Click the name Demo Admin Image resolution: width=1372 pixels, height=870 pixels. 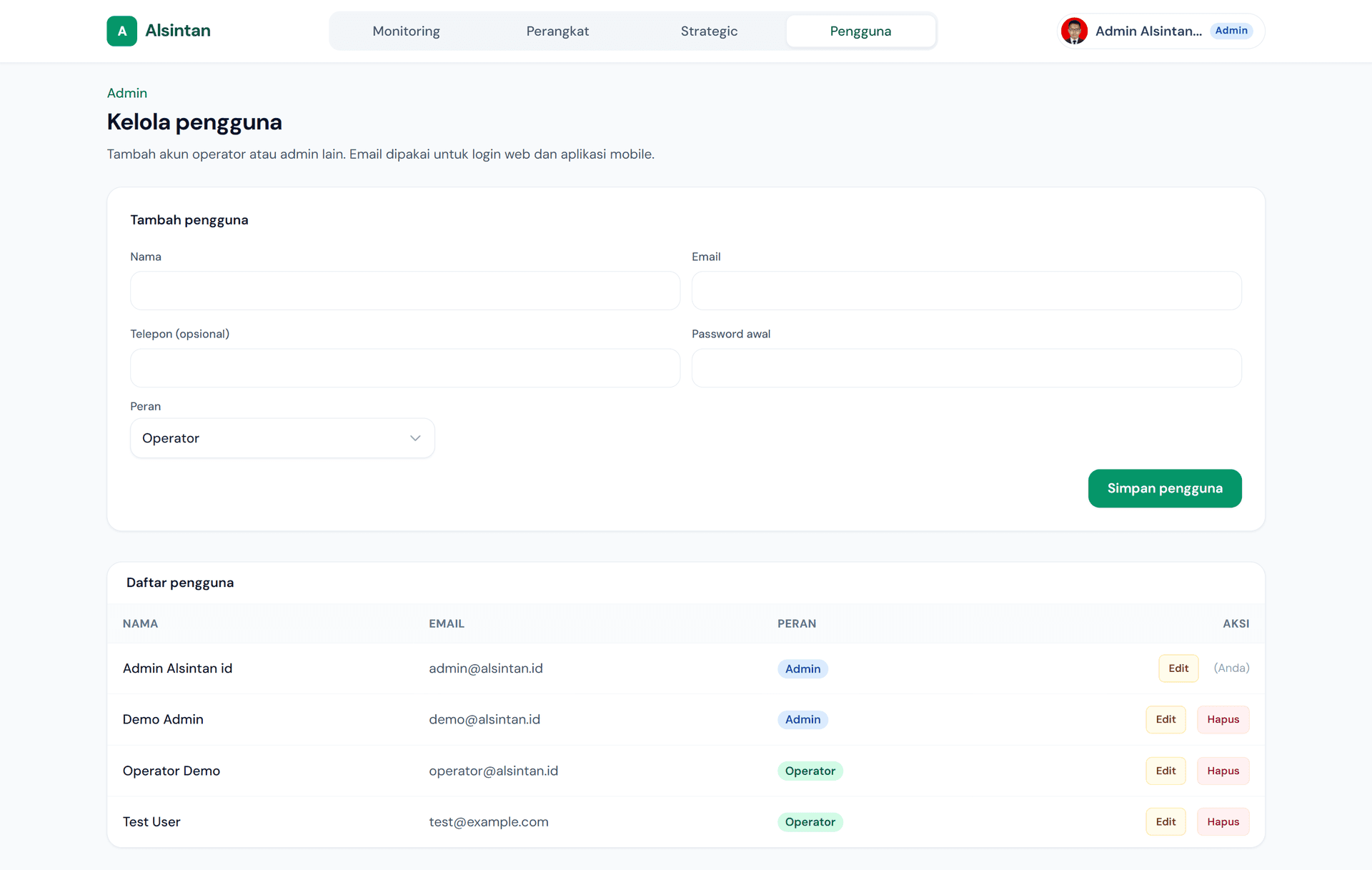point(163,719)
